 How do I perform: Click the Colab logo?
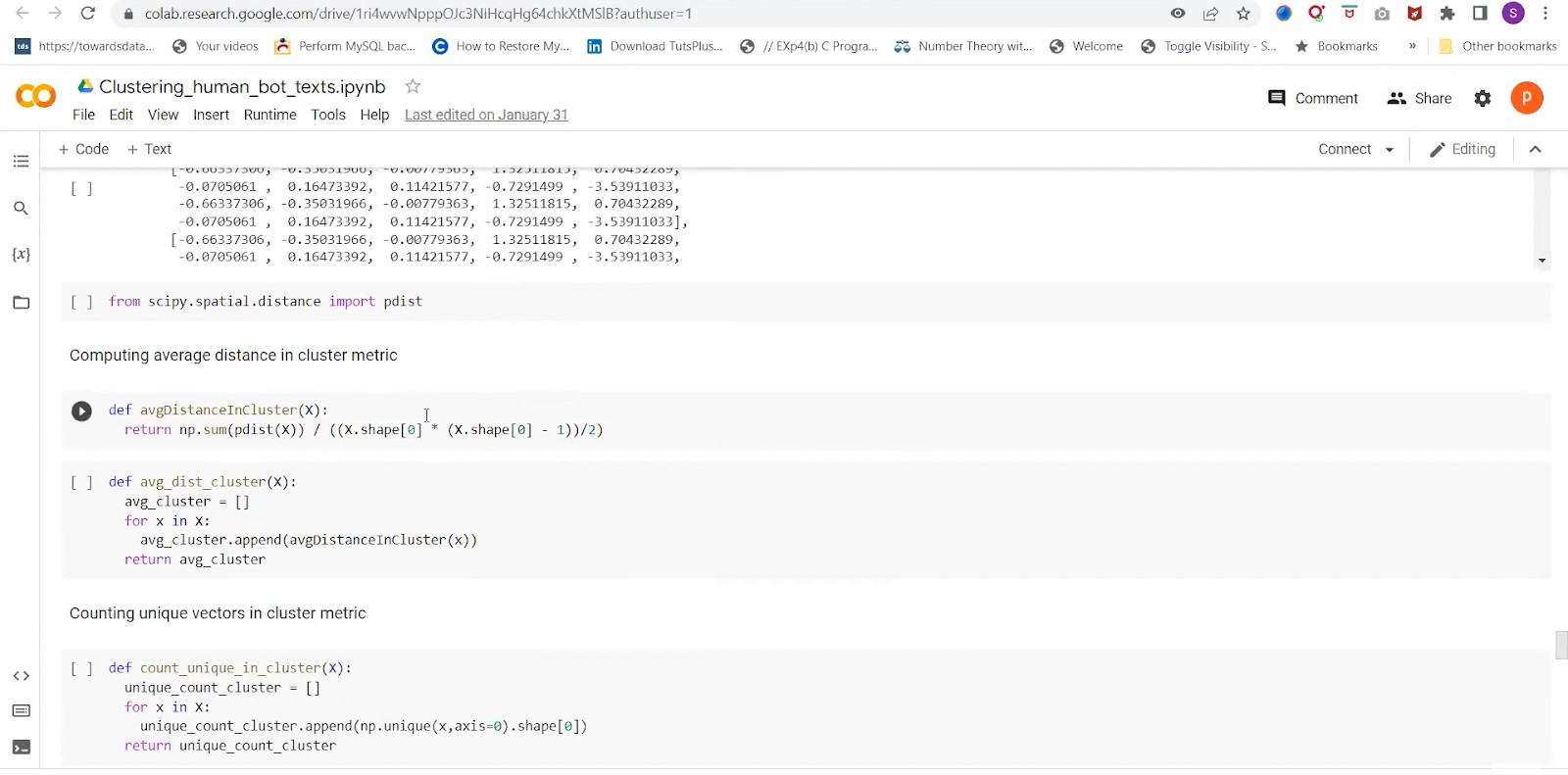(x=36, y=96)
